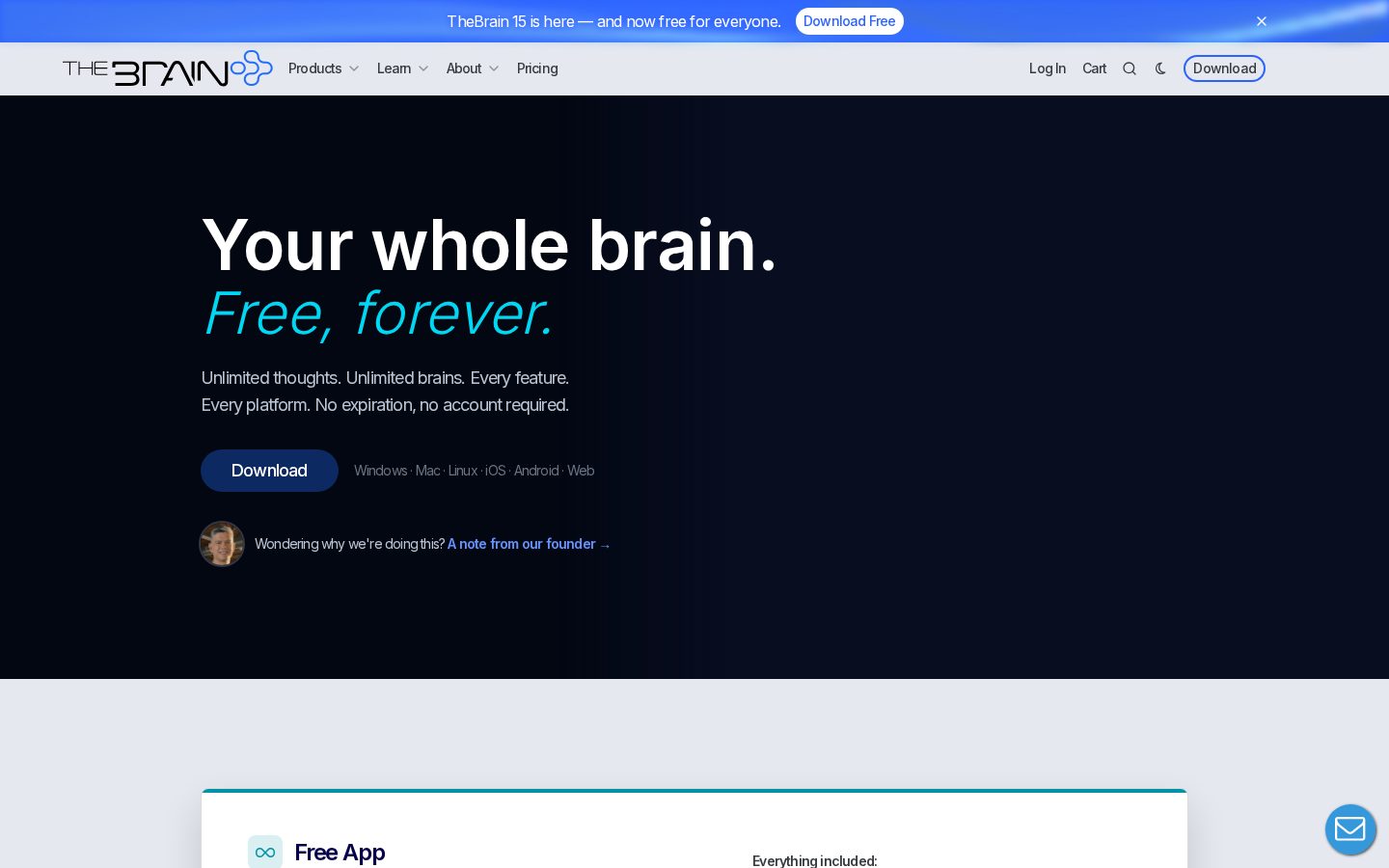Click the founder's portrait photo
The width and height of the screenshot is (1389, 868).
pyautogui.click(x=222, y=544)
